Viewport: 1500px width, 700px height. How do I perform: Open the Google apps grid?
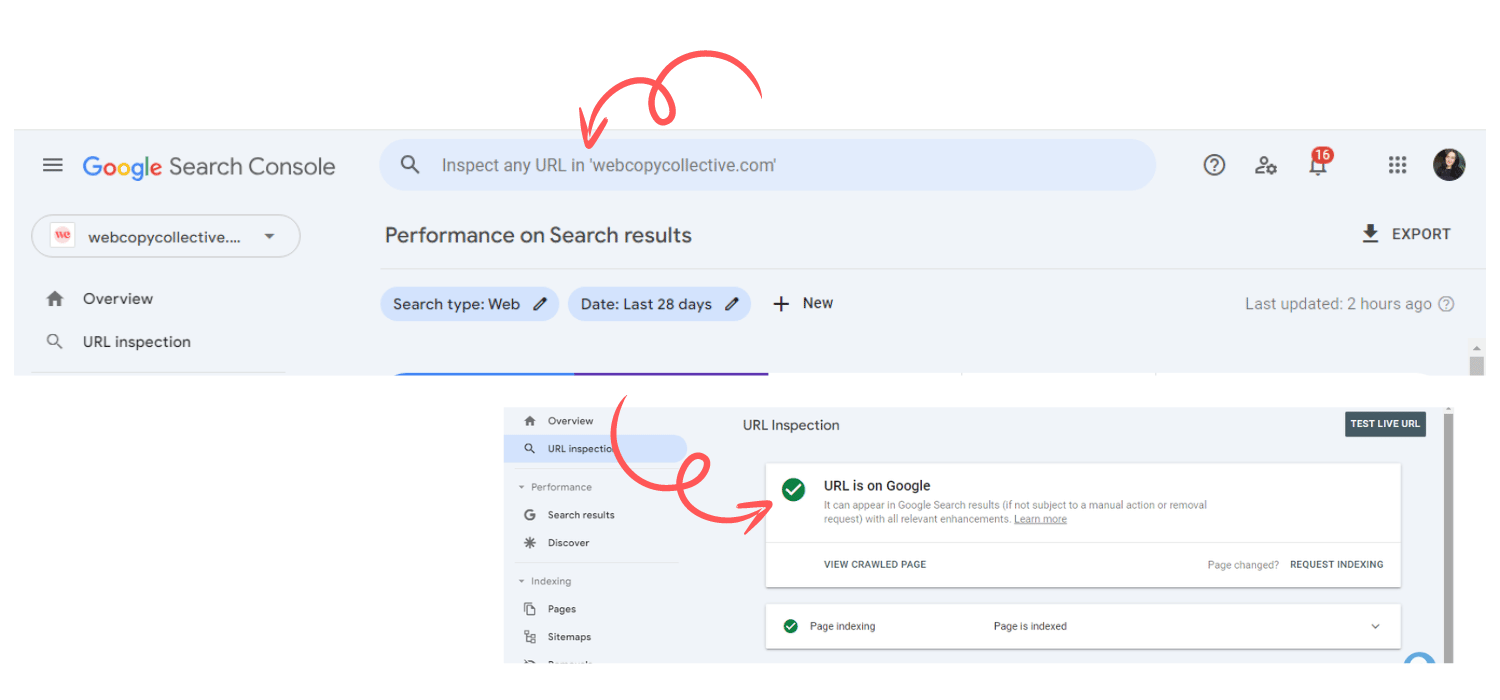tap(1398, 165)
